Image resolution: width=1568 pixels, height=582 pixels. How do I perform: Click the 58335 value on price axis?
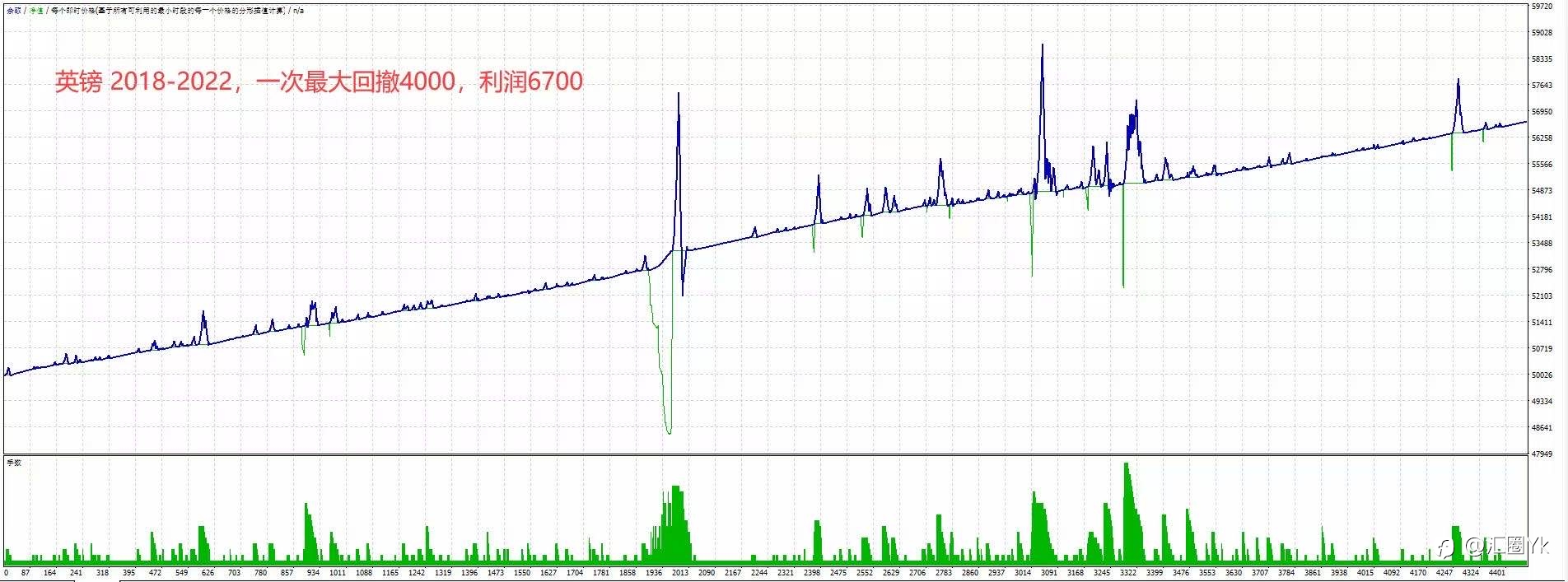tap(1542, 59)
